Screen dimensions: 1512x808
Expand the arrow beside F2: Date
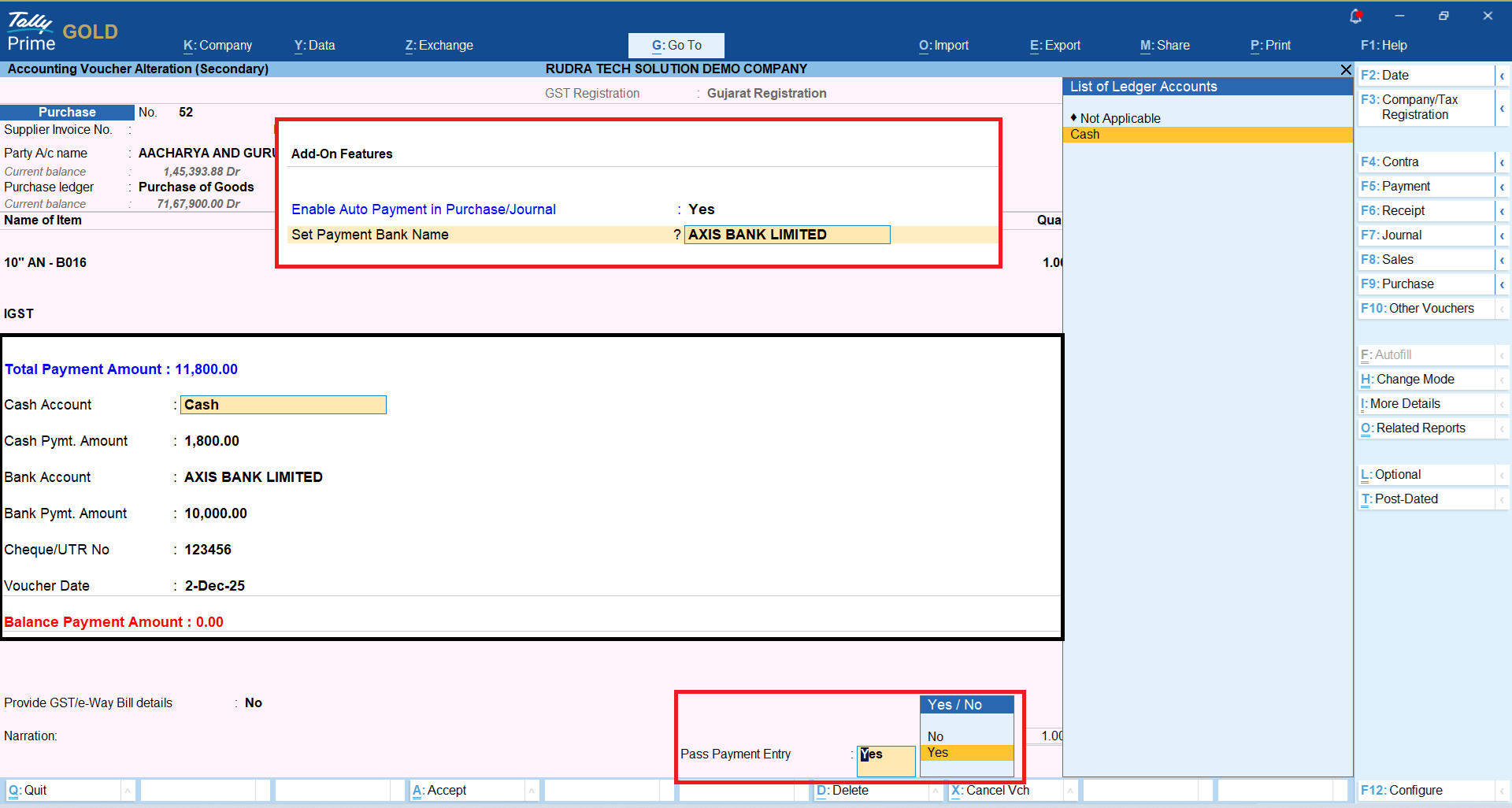(x=1502, y=76)
